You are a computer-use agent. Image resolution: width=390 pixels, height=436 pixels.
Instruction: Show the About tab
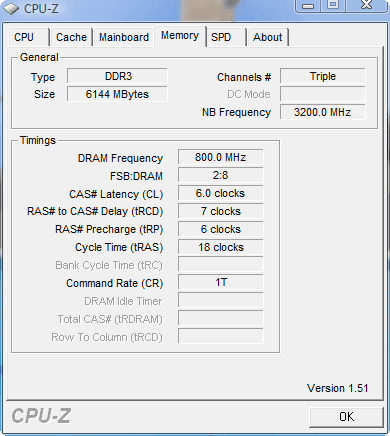click(267, 37)
